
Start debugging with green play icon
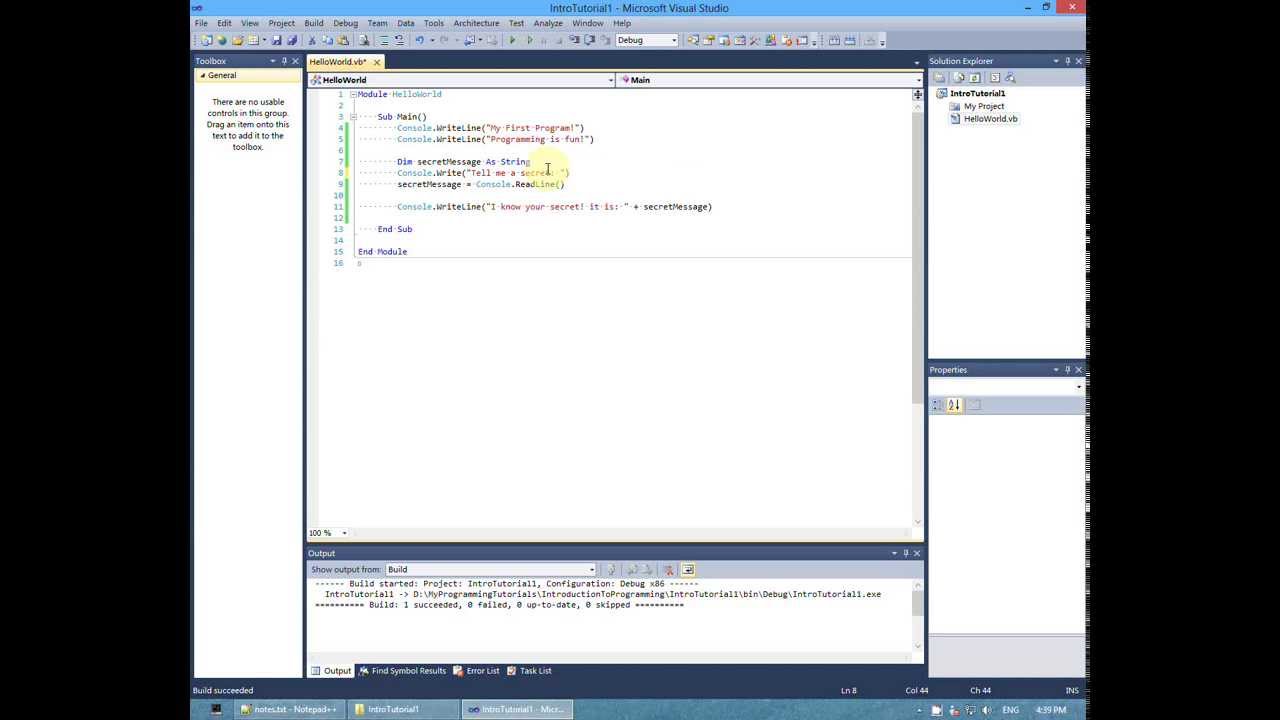pyautogui.click(x=512, y=40)
